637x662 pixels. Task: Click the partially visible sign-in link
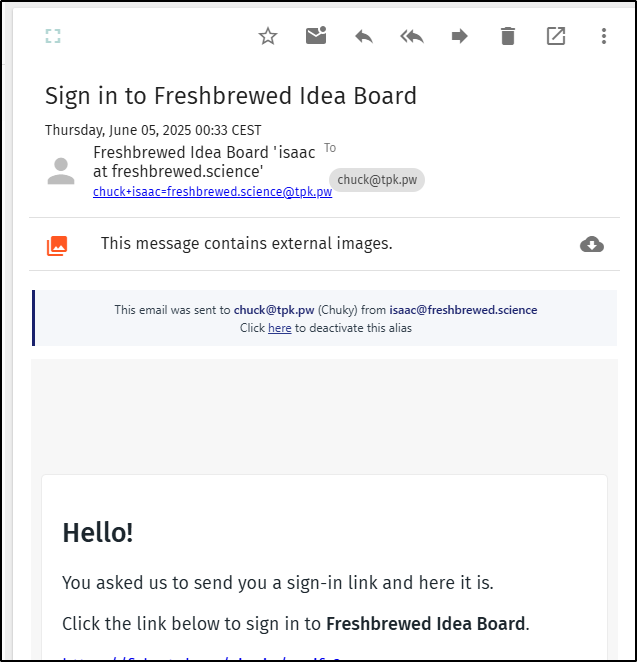[200, 657]
